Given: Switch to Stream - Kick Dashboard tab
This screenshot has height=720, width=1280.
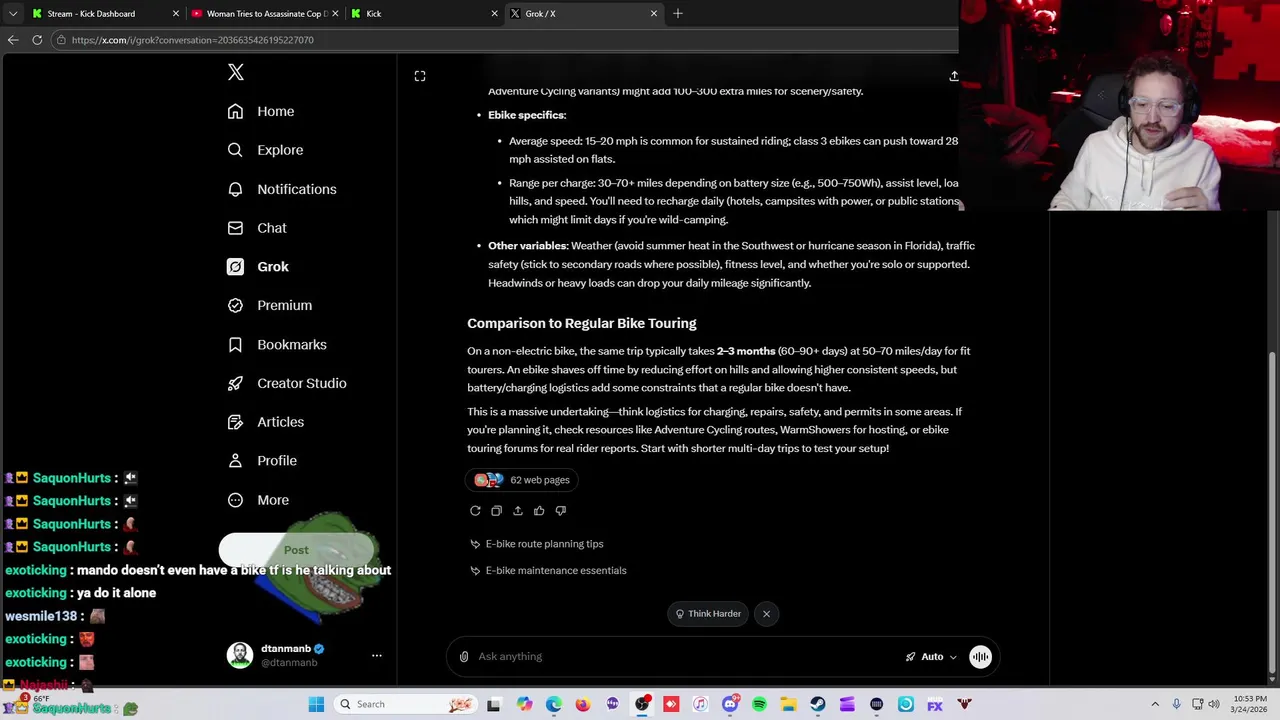Looking at the screenshot, I should [x=105, y=14].
